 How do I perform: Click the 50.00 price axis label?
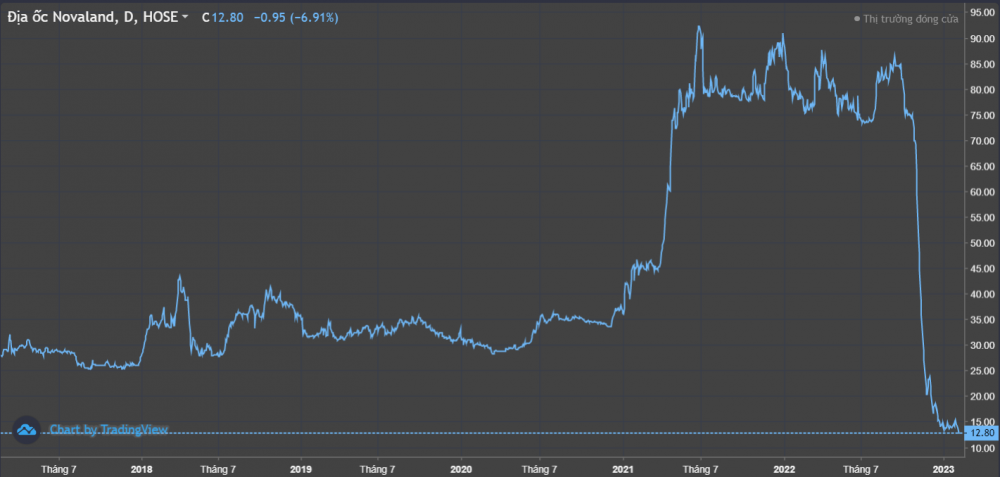pos(982,243)
